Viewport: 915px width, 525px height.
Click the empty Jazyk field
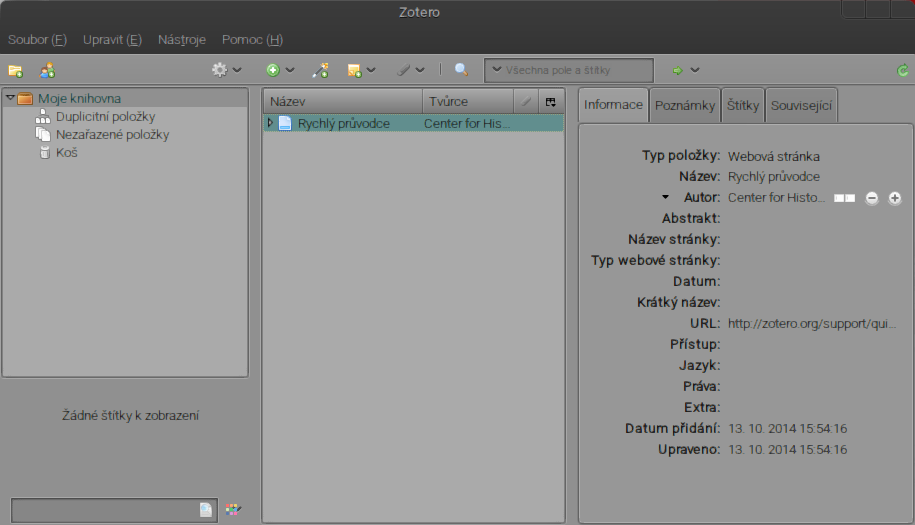(x=814, y=366)
